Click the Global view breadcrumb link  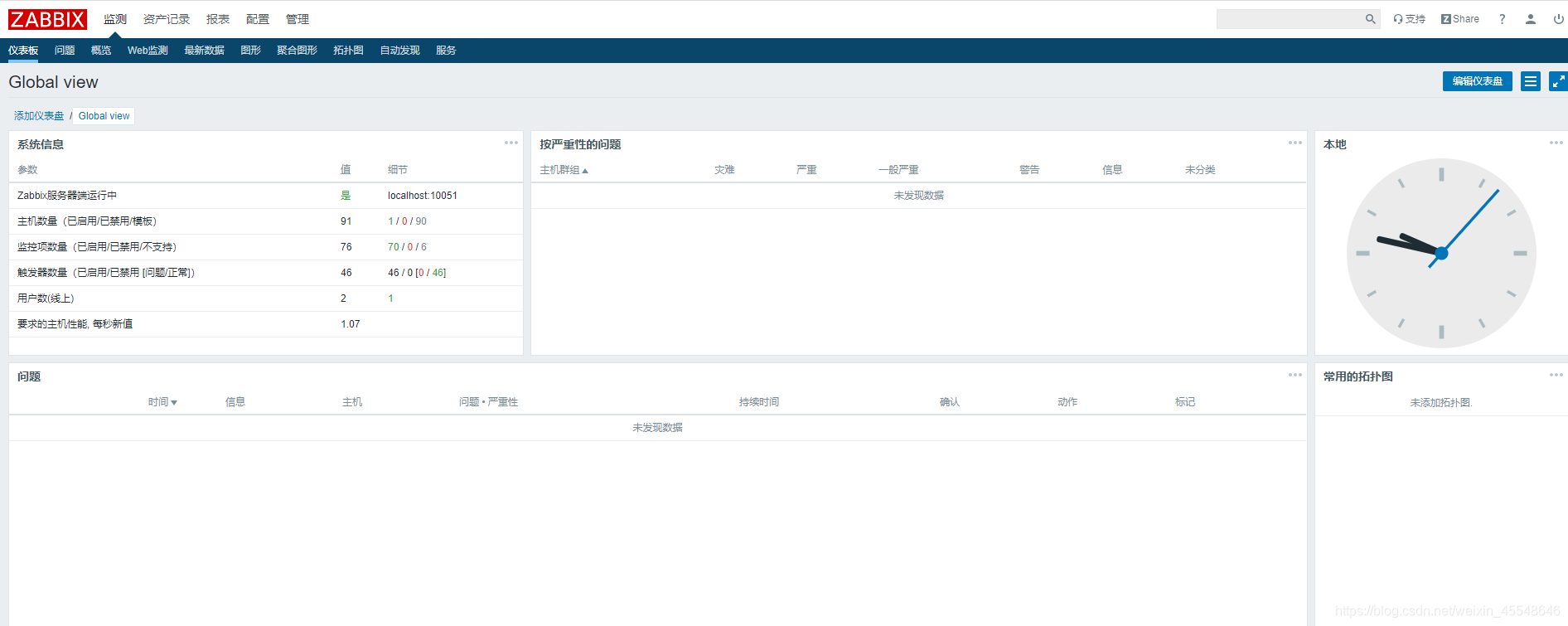[x=104, y=116]
